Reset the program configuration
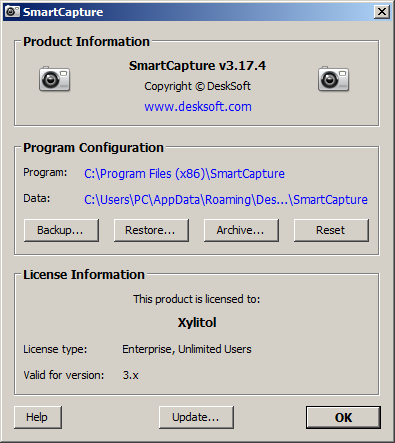The width and height of the screenshot is (395, 443). [331, 230]
